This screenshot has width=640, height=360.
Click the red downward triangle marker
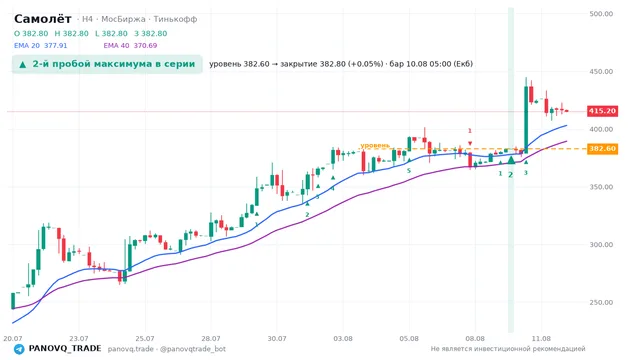click(x=470, y=143)
